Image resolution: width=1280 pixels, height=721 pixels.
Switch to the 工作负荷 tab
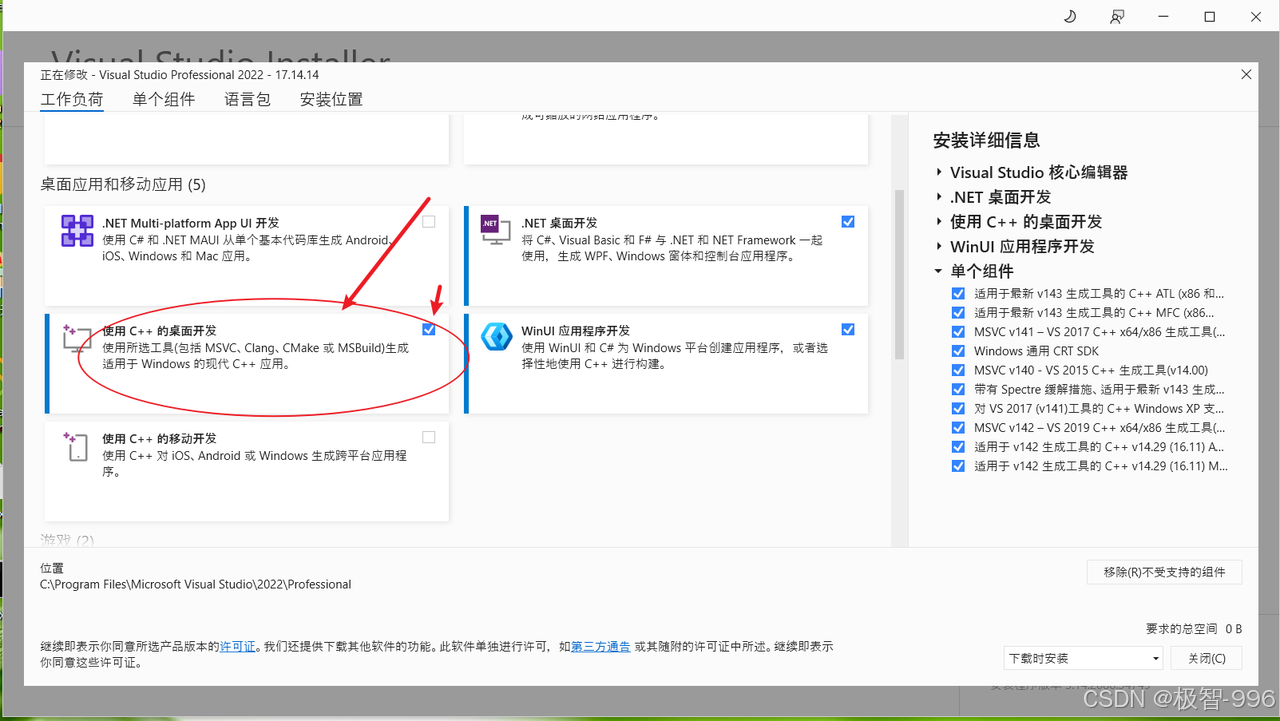[x=72, y=100]
